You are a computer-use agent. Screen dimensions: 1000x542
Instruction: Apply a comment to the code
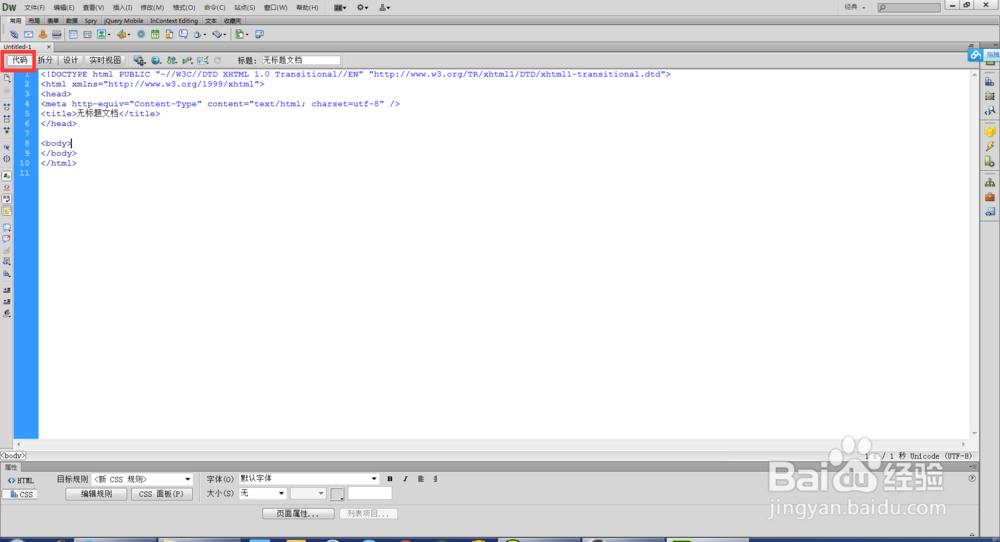(7, 227)
